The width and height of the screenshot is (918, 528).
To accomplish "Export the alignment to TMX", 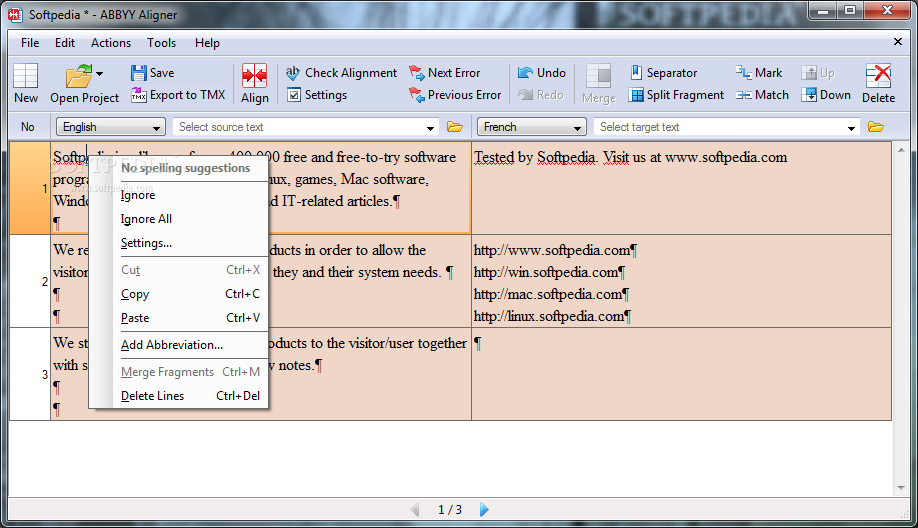I will tap(178, 95).
